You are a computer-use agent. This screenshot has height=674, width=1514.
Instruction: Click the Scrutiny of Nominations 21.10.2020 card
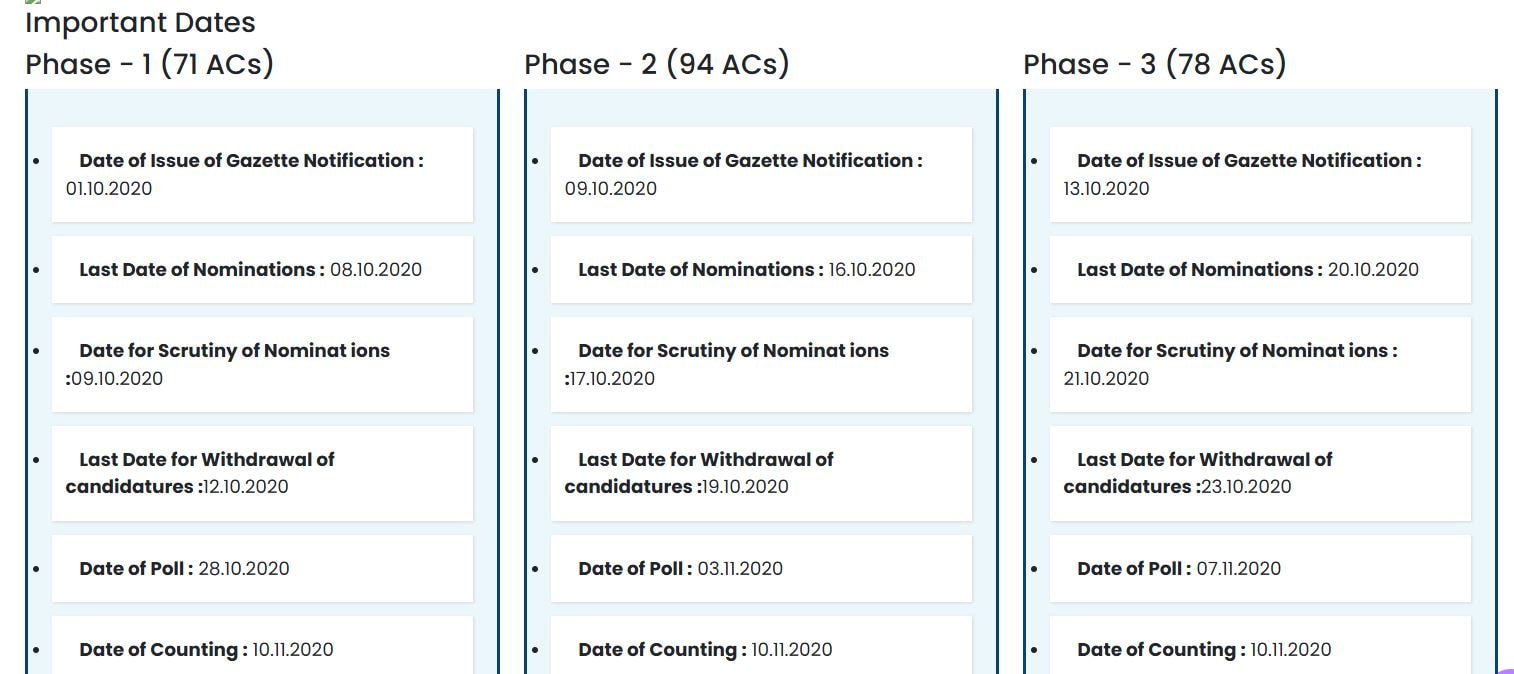point(1259,364)
